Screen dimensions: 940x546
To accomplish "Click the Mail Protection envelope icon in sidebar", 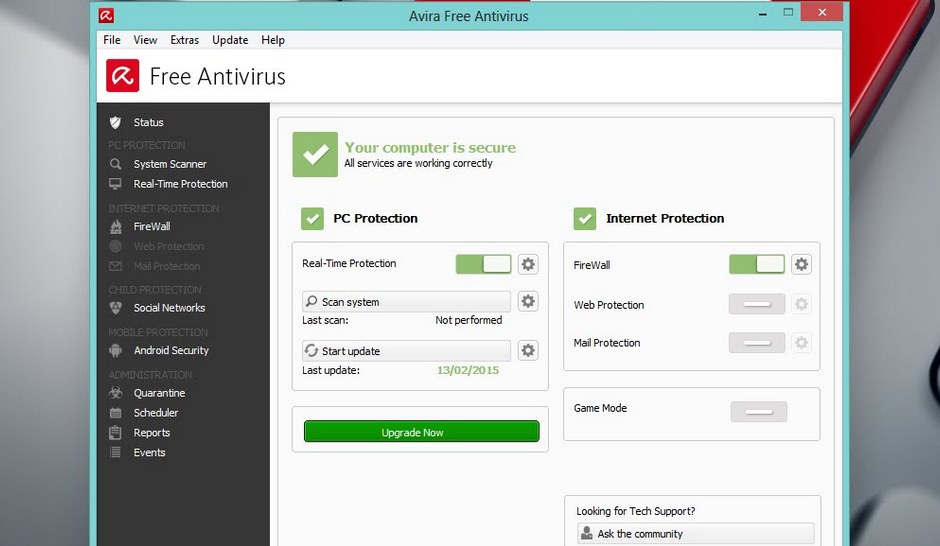I will point(116,266).
